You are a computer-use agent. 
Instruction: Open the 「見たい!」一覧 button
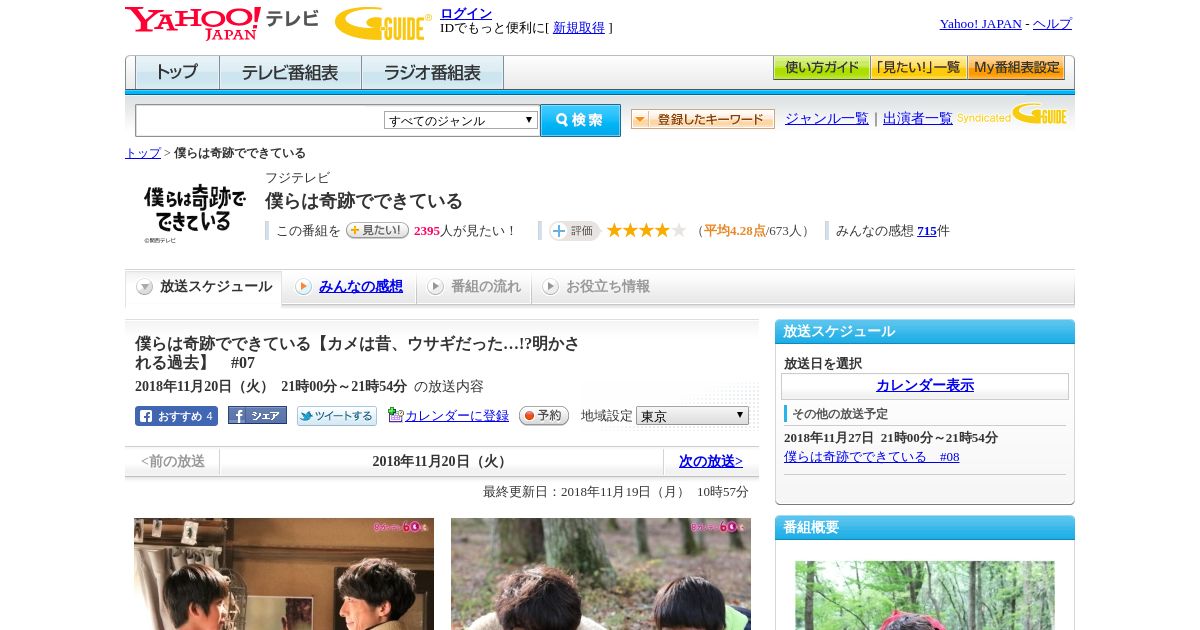(x=919, y=68)
